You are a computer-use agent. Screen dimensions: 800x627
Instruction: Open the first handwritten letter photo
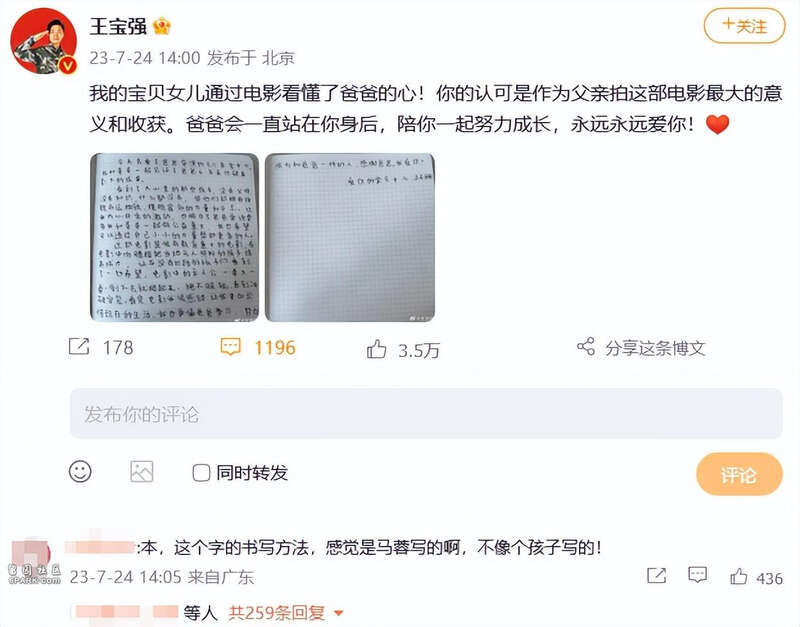tap(174, 237)
